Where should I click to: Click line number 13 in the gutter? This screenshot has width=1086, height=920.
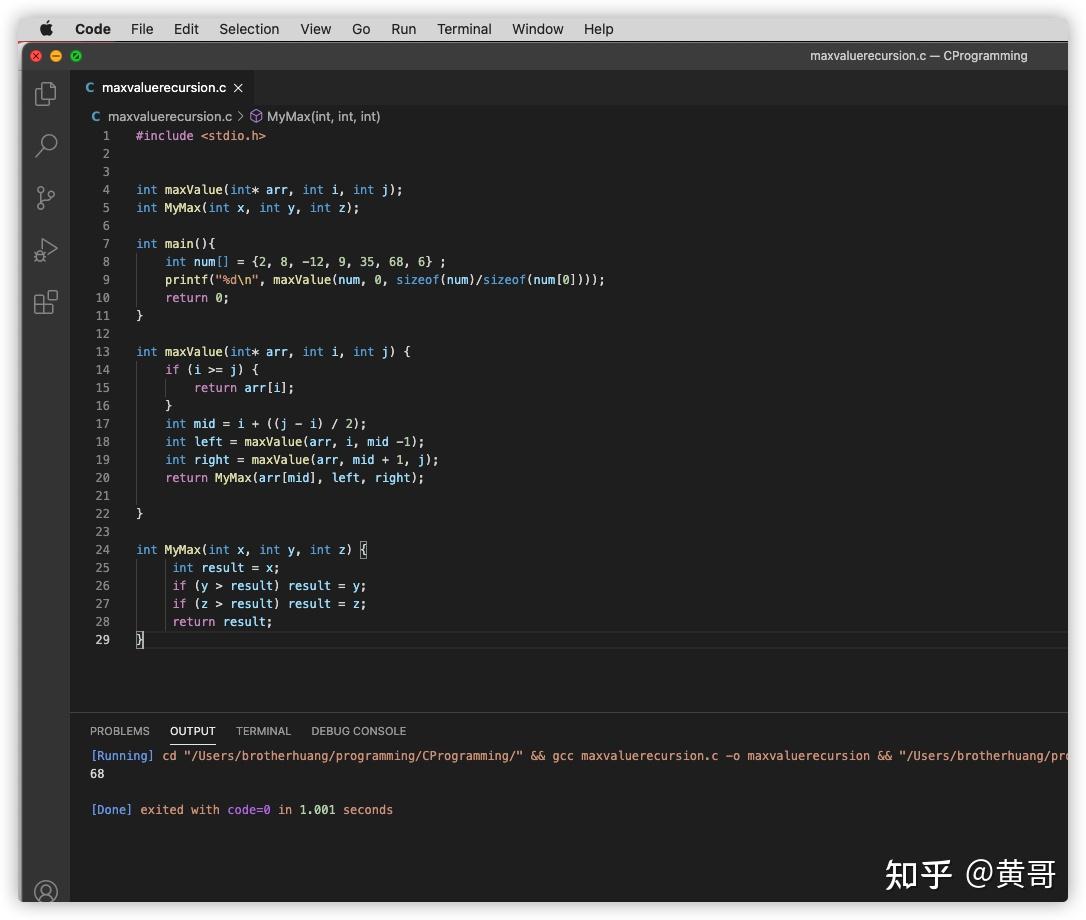pos(103,352)
